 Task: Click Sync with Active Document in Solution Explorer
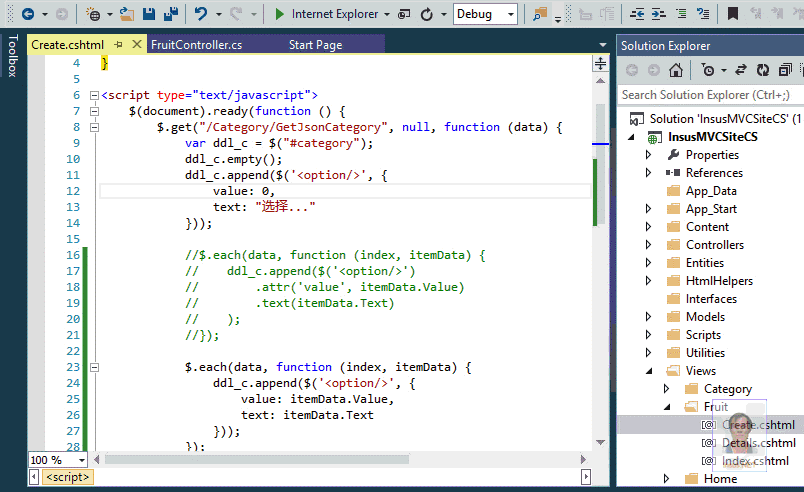click(x=740, y=70)
